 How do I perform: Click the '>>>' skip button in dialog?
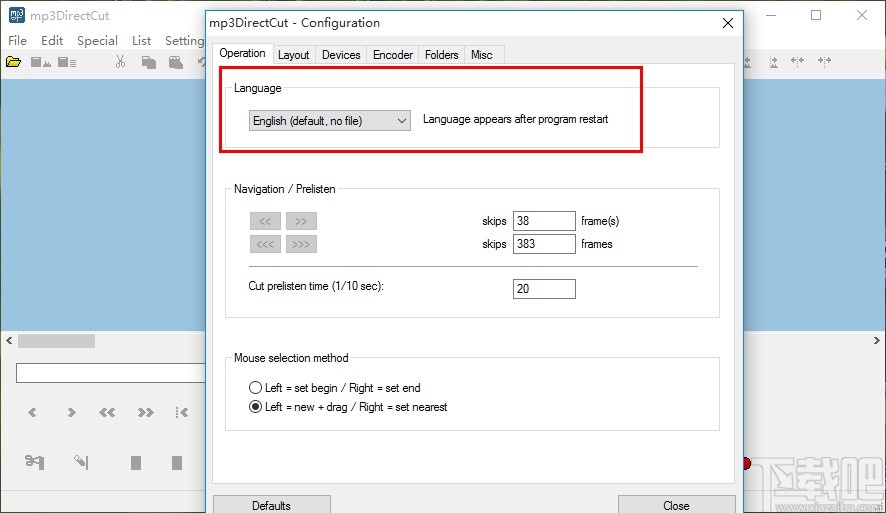[x=301, y=244]
